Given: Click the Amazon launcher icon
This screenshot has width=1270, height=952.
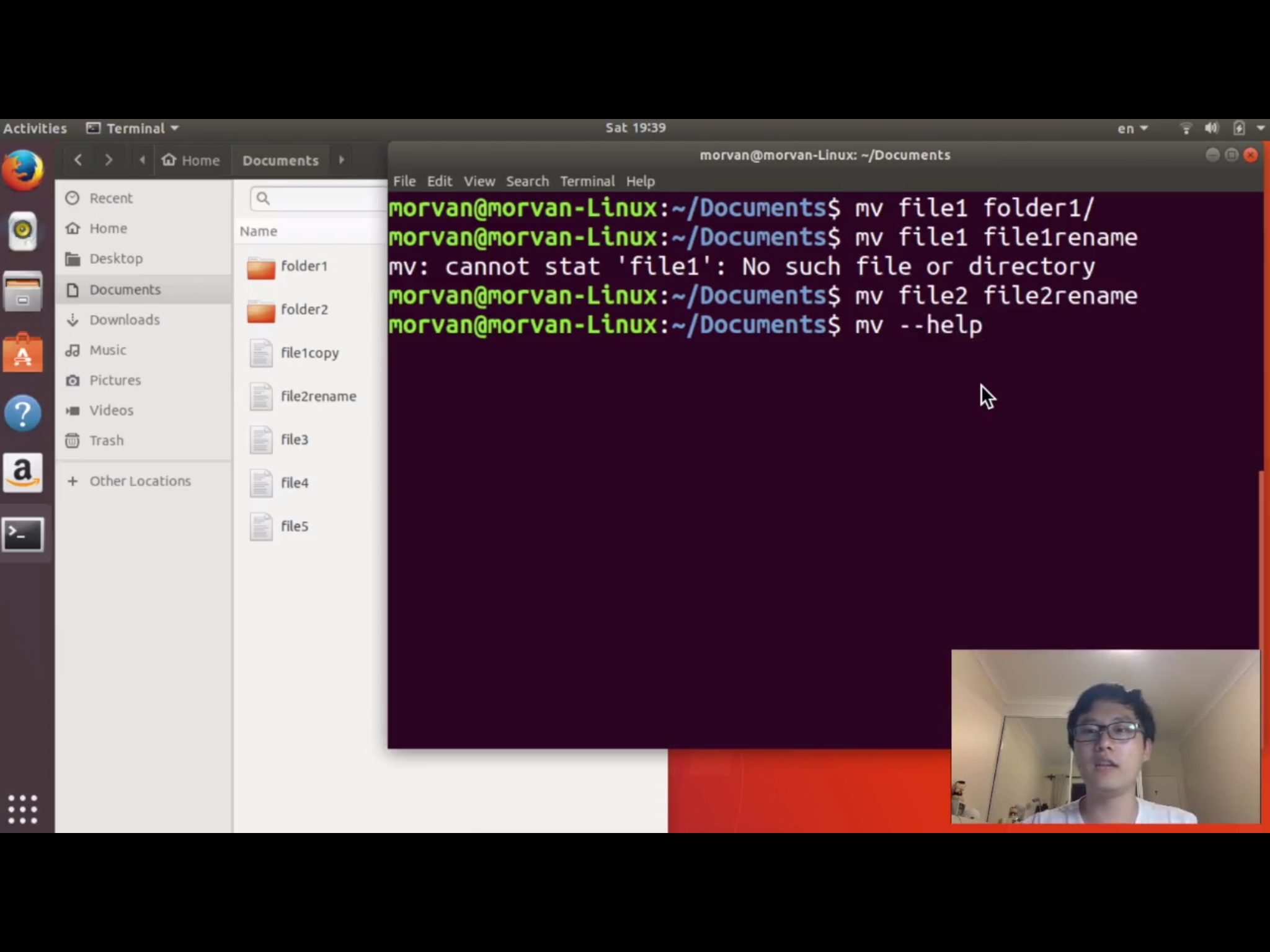Looking at the screenshot, I should tap(24, 473).
